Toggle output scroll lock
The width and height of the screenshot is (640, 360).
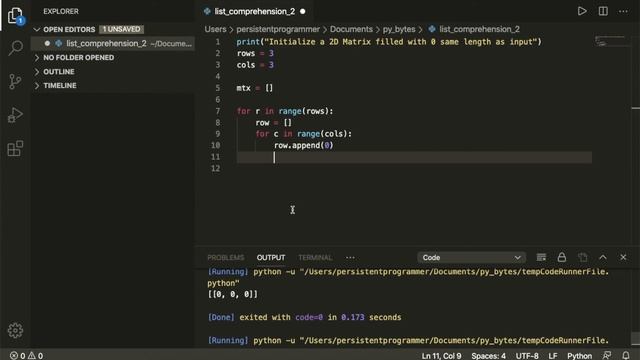click(x=562, y=257)
